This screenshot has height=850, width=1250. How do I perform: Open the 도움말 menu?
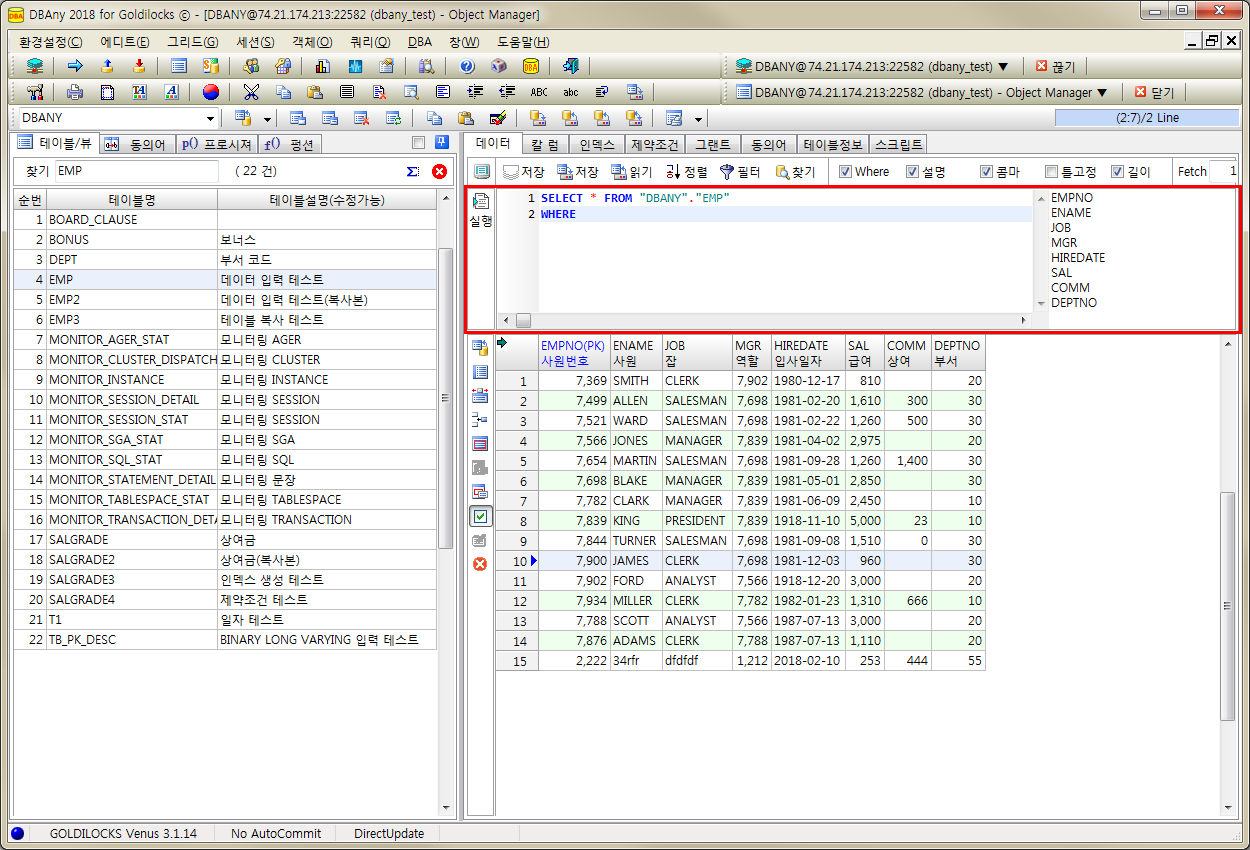(523, 42)
